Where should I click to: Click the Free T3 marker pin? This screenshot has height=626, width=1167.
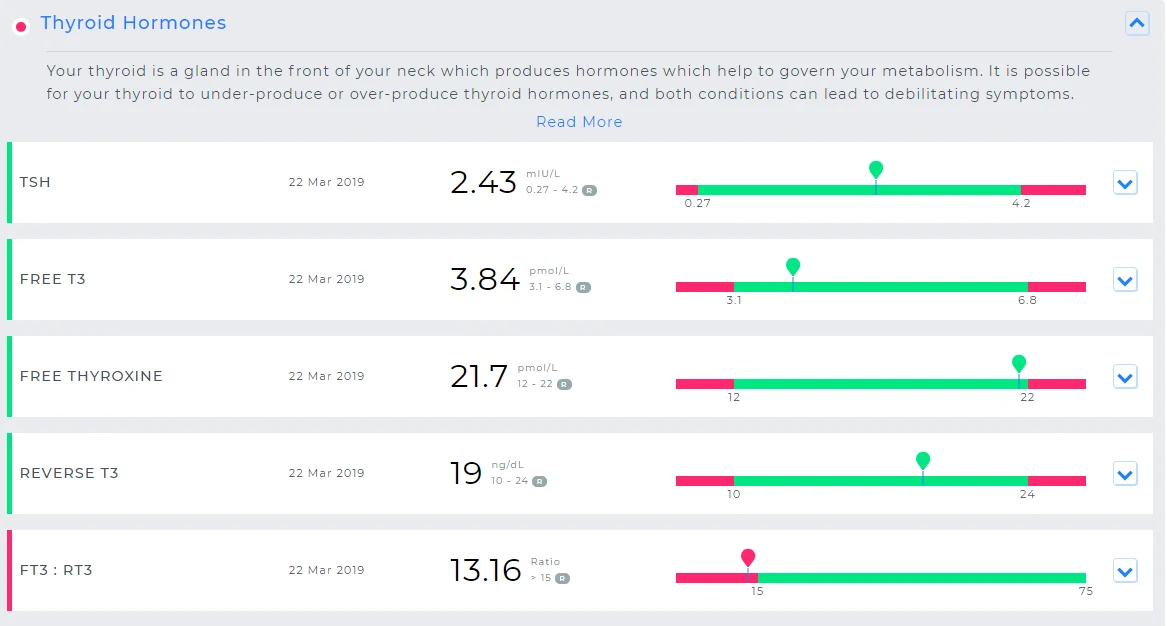pos(793,266)
